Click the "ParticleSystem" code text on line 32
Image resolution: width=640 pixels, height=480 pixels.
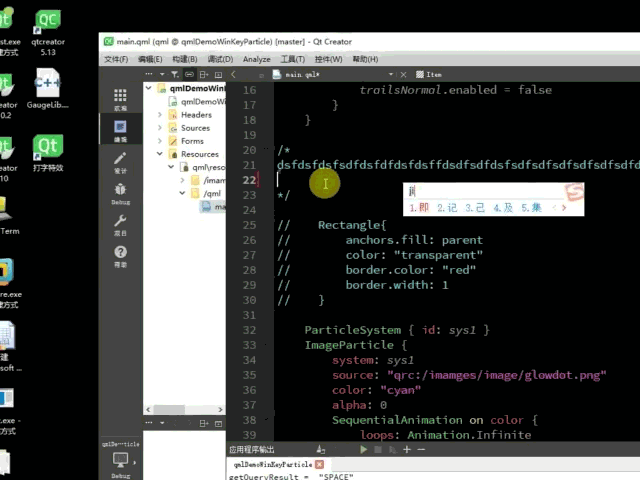(x=353, y=330)
